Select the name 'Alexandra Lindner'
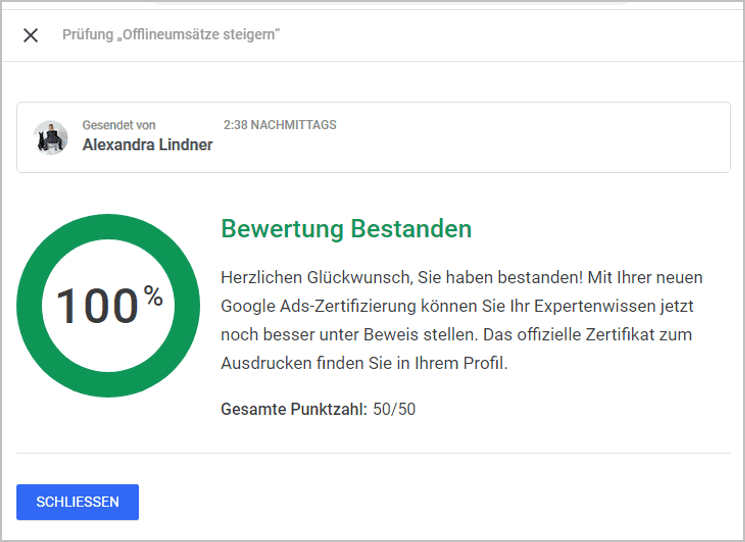This screenshot has width=745, height=542. (x=147, y=145)
